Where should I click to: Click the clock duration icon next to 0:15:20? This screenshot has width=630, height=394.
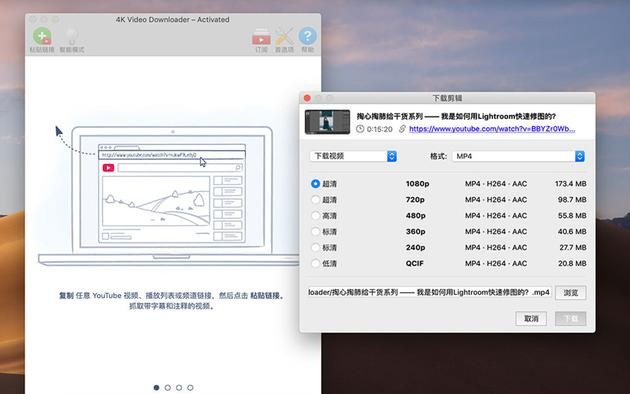point(360,129)
